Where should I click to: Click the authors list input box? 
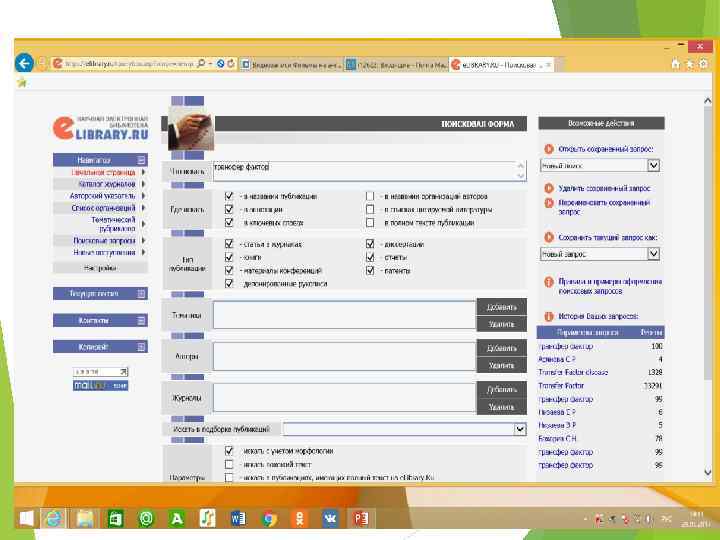[344, 356]
